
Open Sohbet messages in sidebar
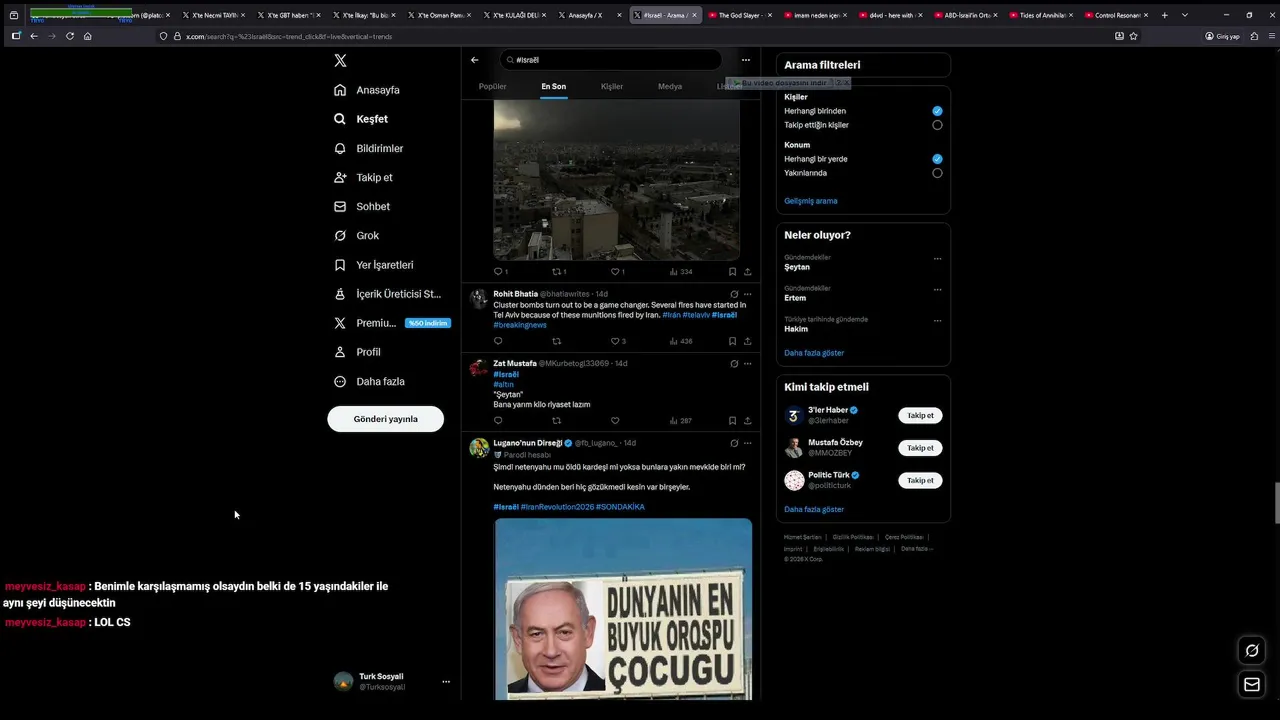362,206
